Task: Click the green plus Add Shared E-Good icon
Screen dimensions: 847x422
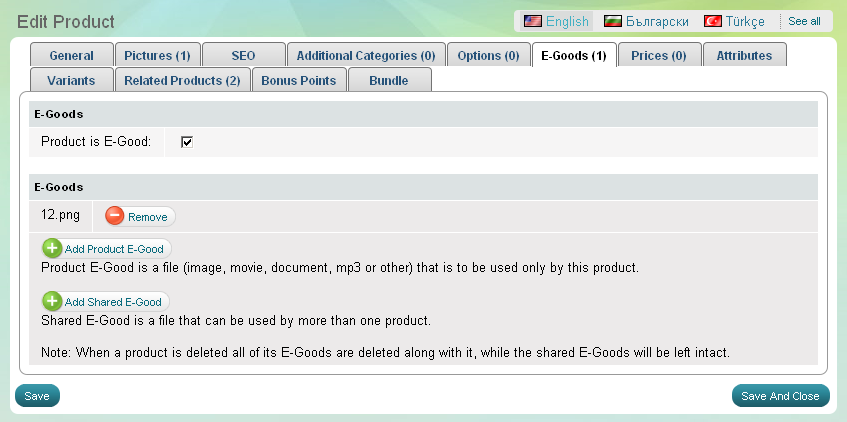Action: (52, 301)
